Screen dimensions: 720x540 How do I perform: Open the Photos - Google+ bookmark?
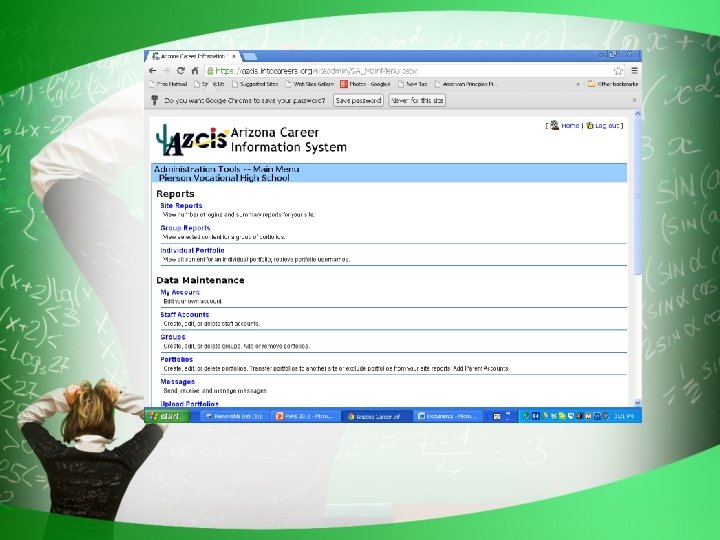366,84
